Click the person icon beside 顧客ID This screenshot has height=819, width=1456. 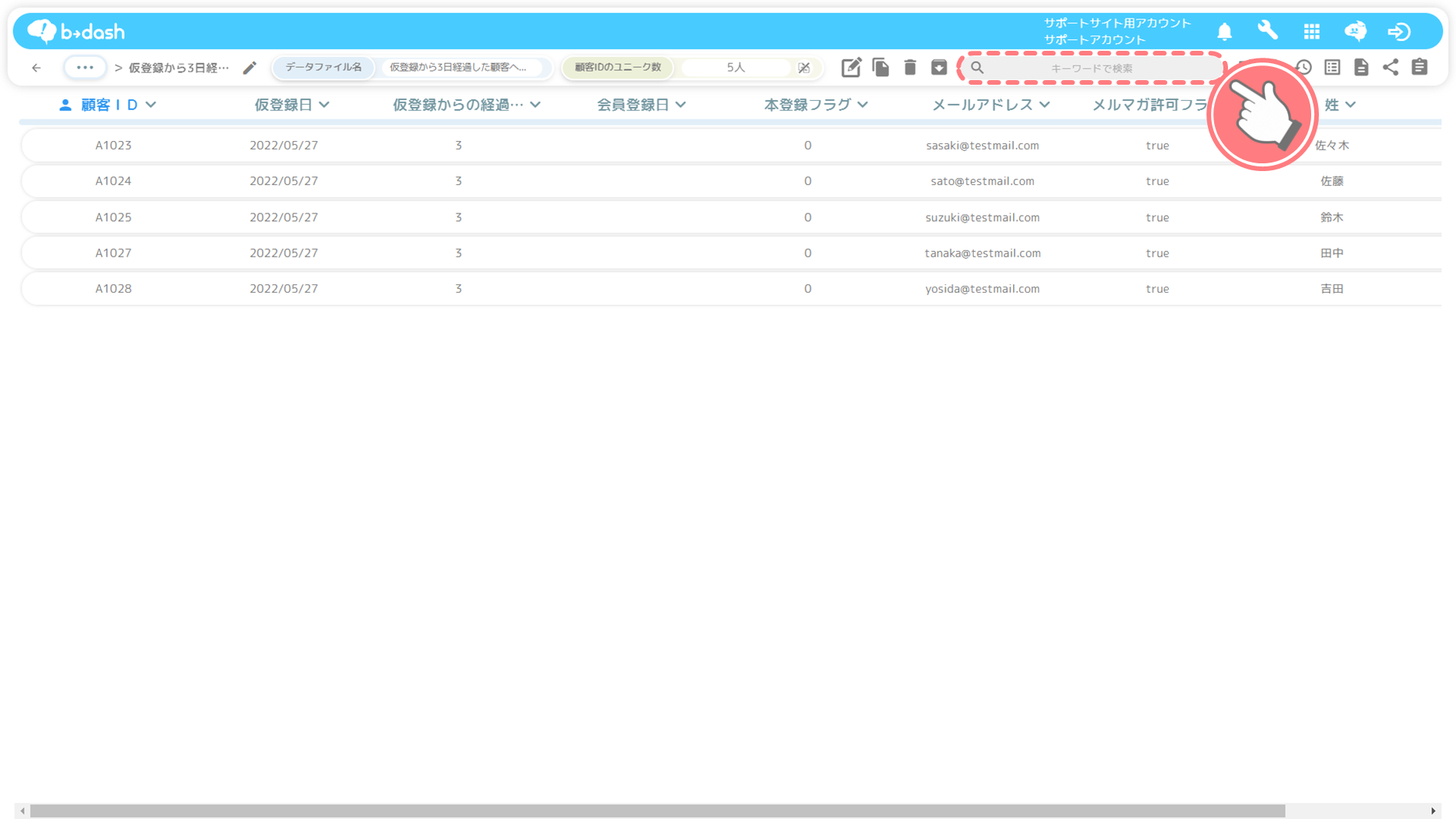coord(65,105)
